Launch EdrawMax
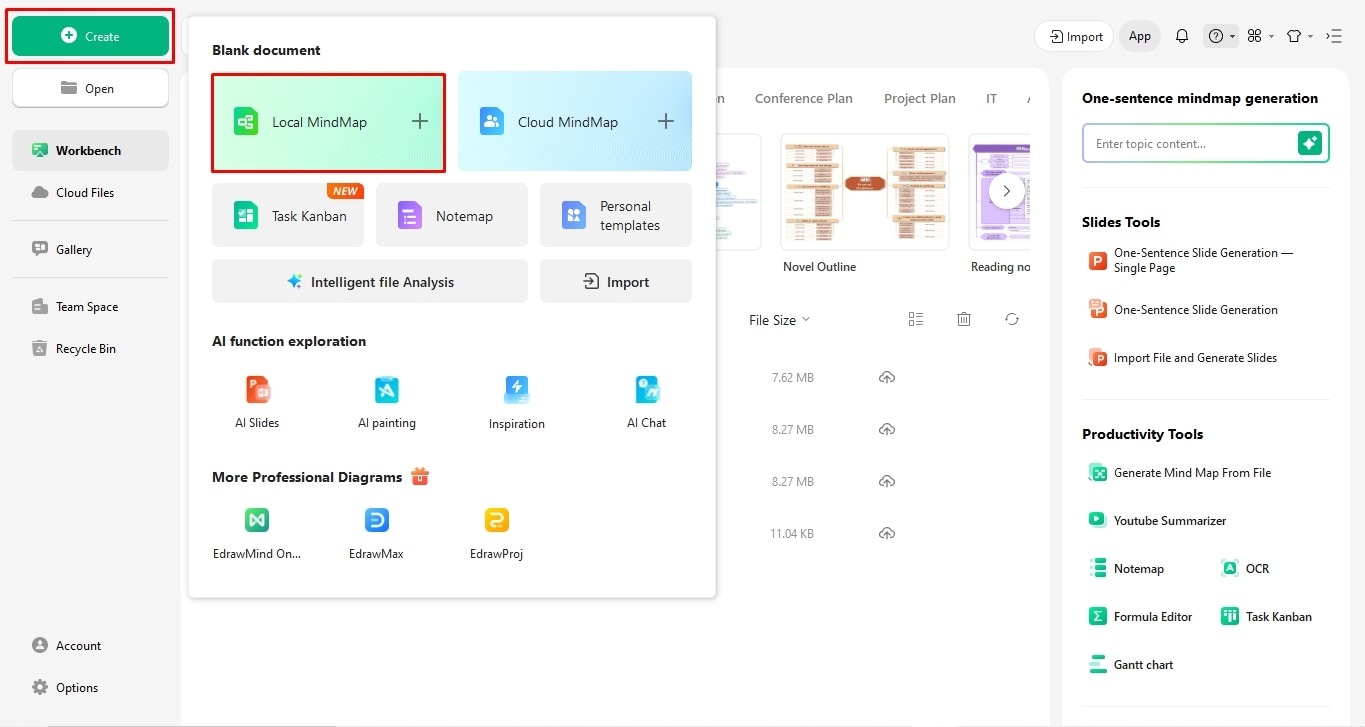 [376, 533]
